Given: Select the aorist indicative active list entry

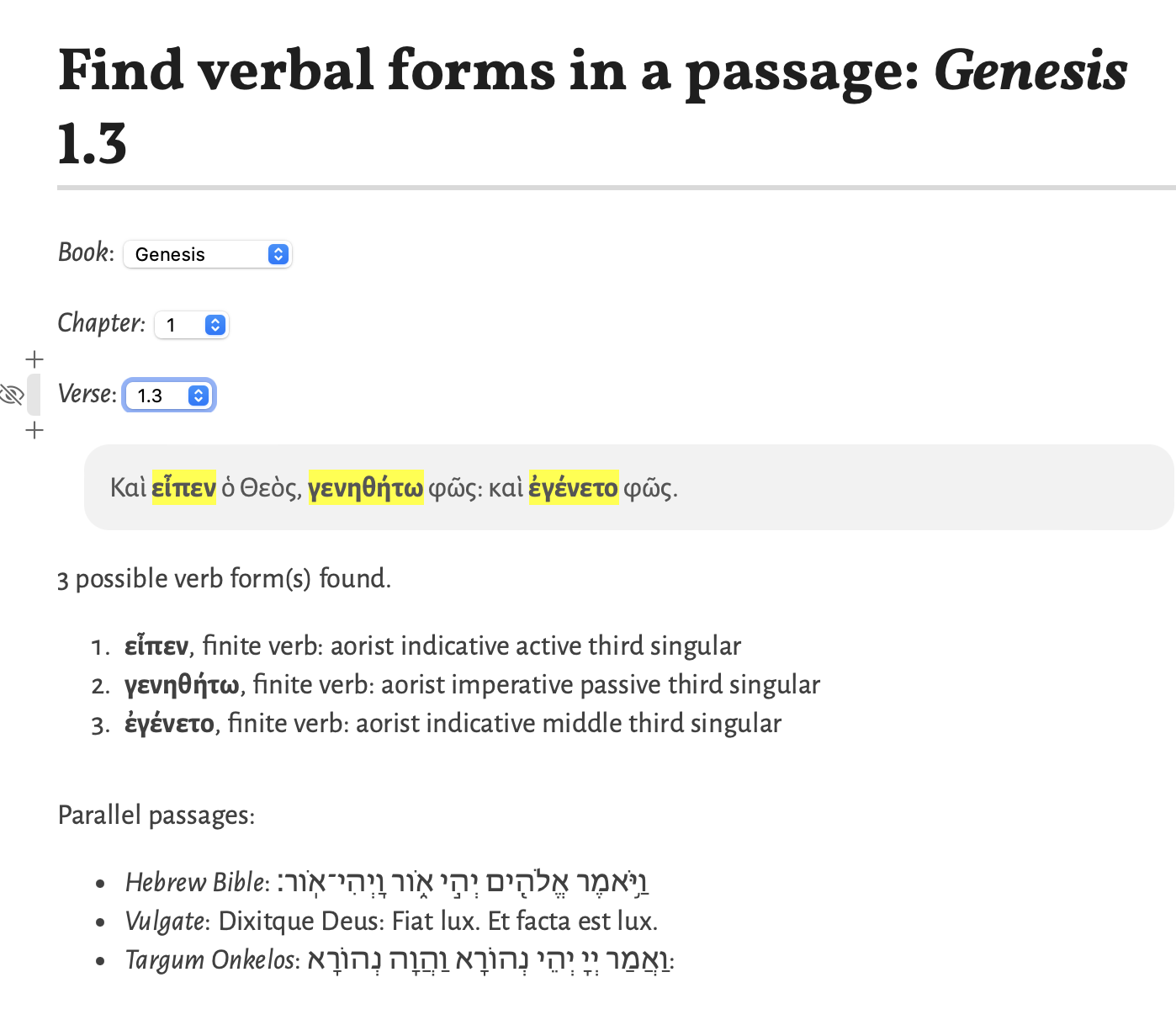Looking at the screenshot, I should (432, 645).
